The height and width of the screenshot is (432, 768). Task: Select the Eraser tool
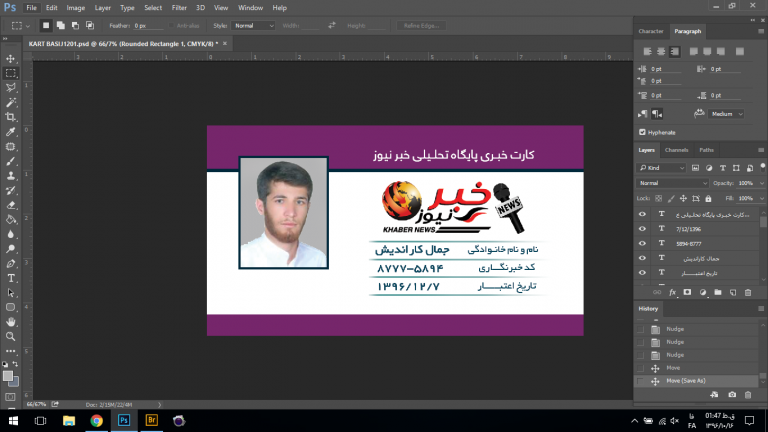coord(10,205)
